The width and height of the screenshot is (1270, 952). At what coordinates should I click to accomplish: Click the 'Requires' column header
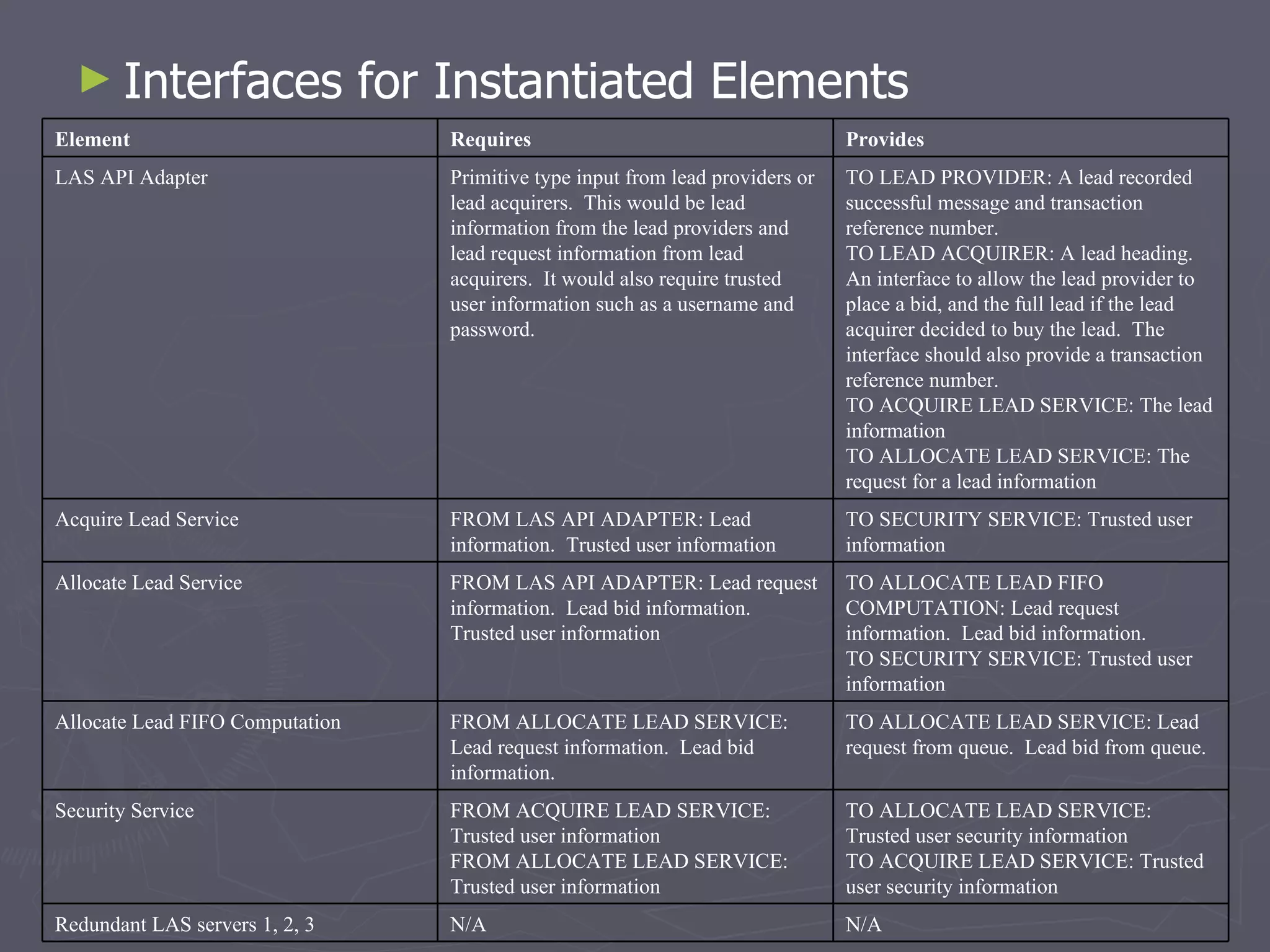(635, 138)
